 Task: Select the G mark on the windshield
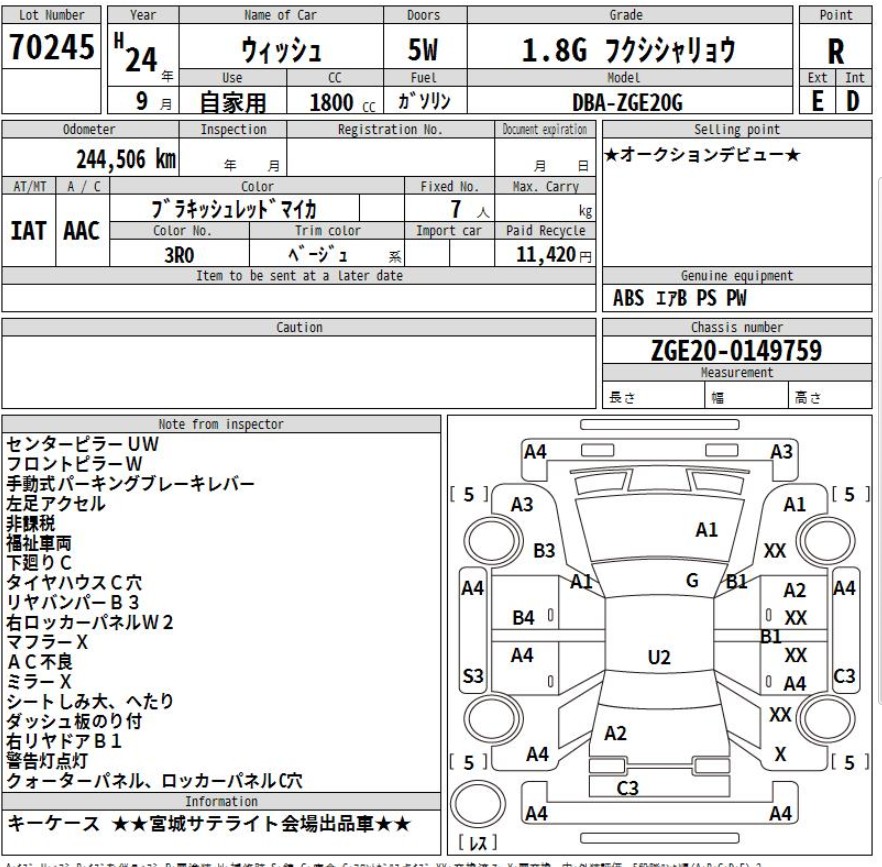coord(692,579)
